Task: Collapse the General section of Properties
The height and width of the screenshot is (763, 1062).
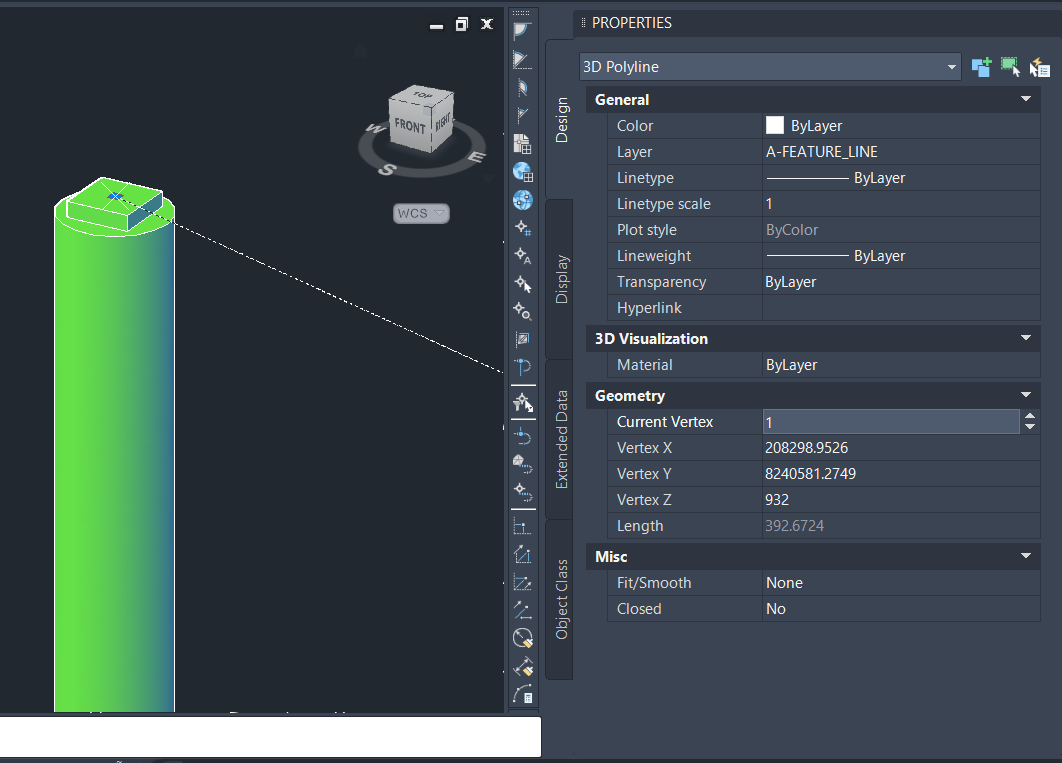Action: (x=1025, y=99)
